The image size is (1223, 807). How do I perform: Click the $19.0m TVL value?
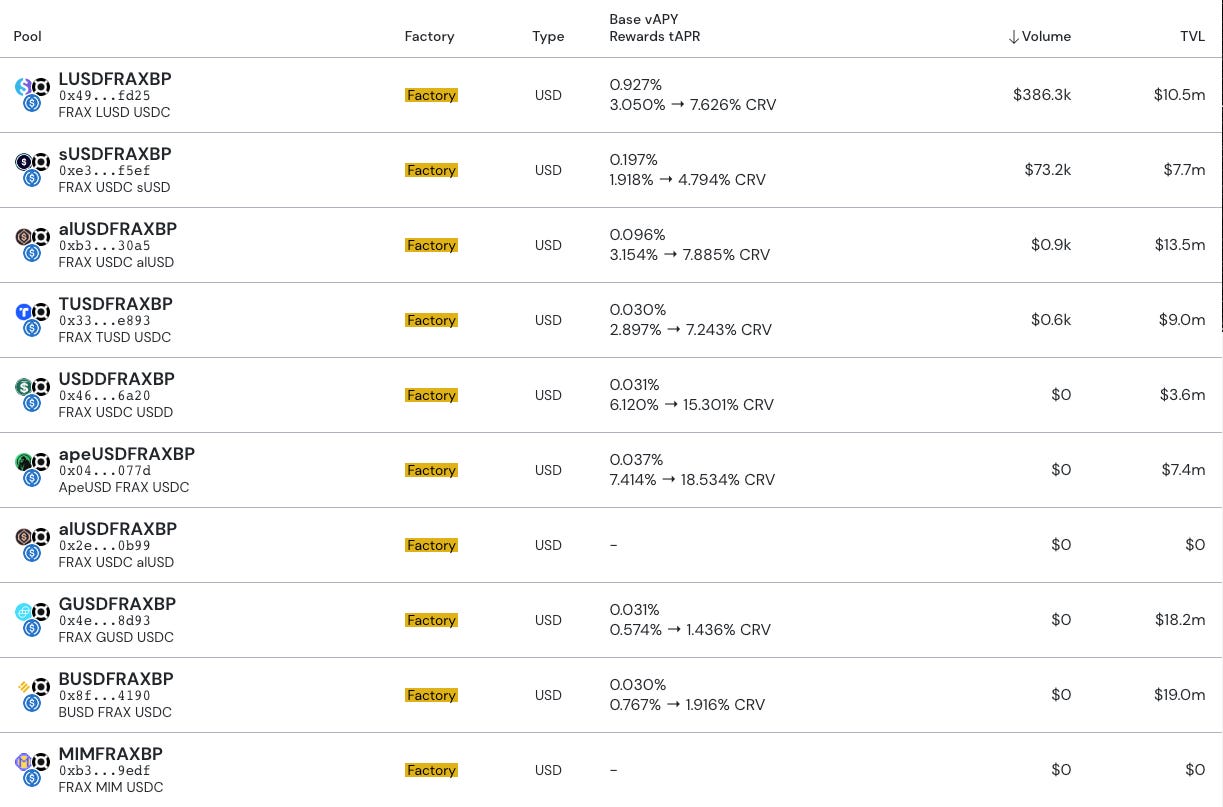point(1179,695)
